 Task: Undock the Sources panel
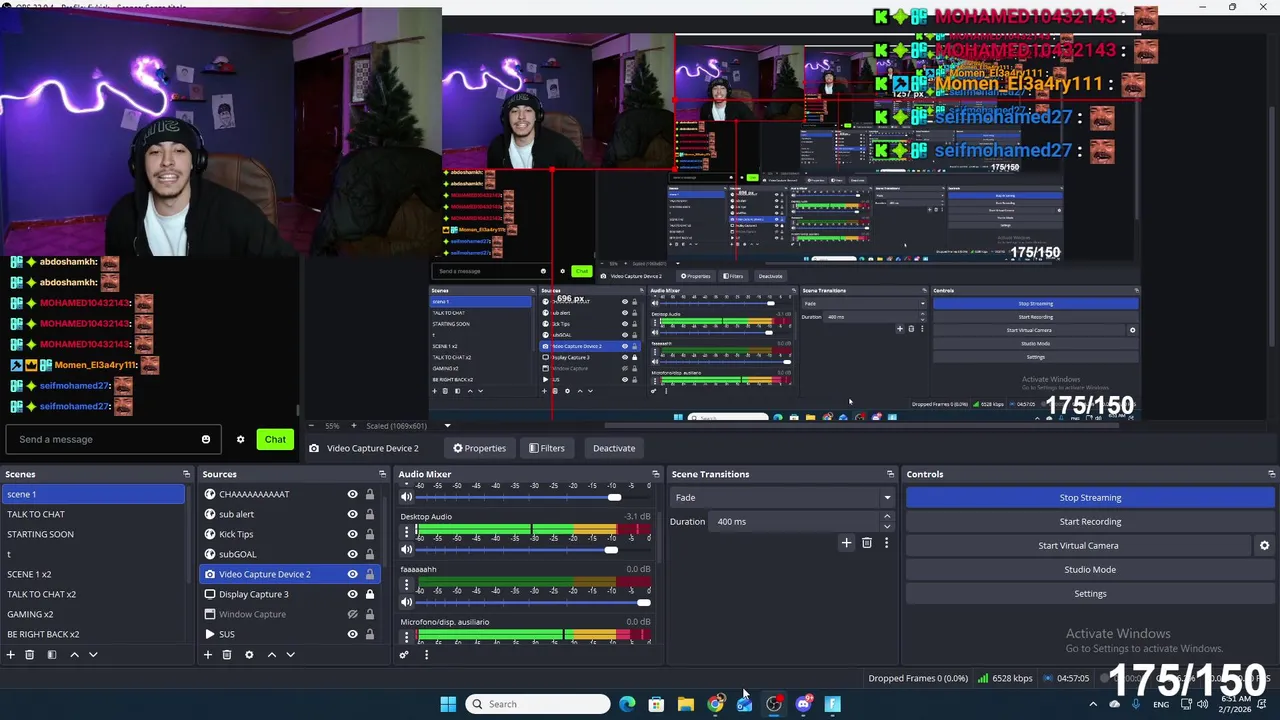[382, 474]
